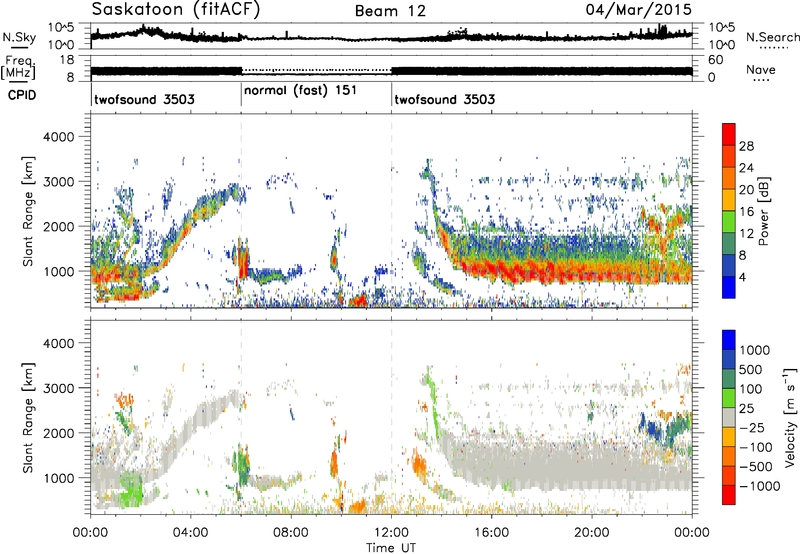Screen dimensions: 800x554
Task: Click the -500 label on Velocity colorbar
Action: tap(756, 466)
